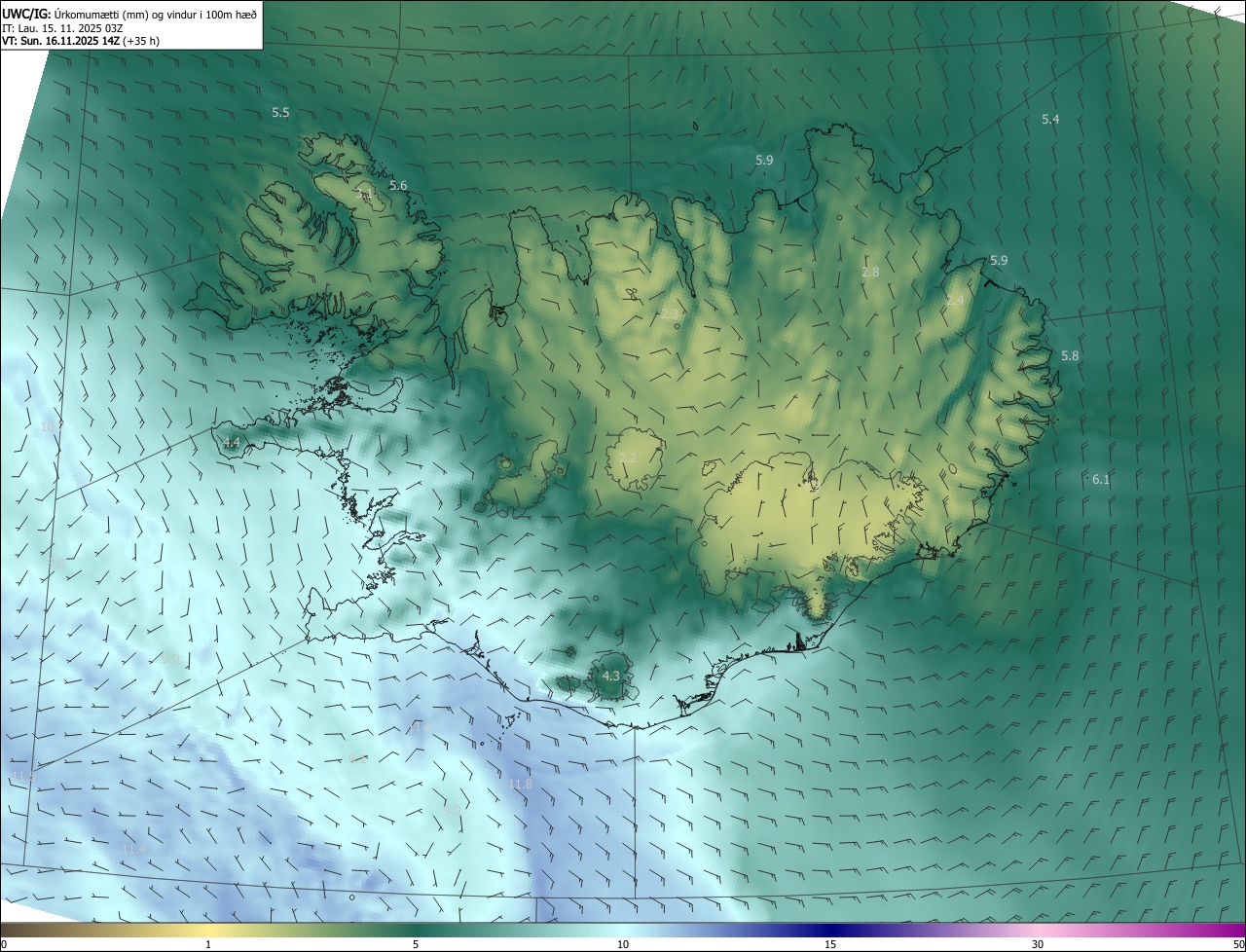Click the 5.8 value label on the map
The width and height of the screenshot is (1246, 952).
tap(1070, 356)
